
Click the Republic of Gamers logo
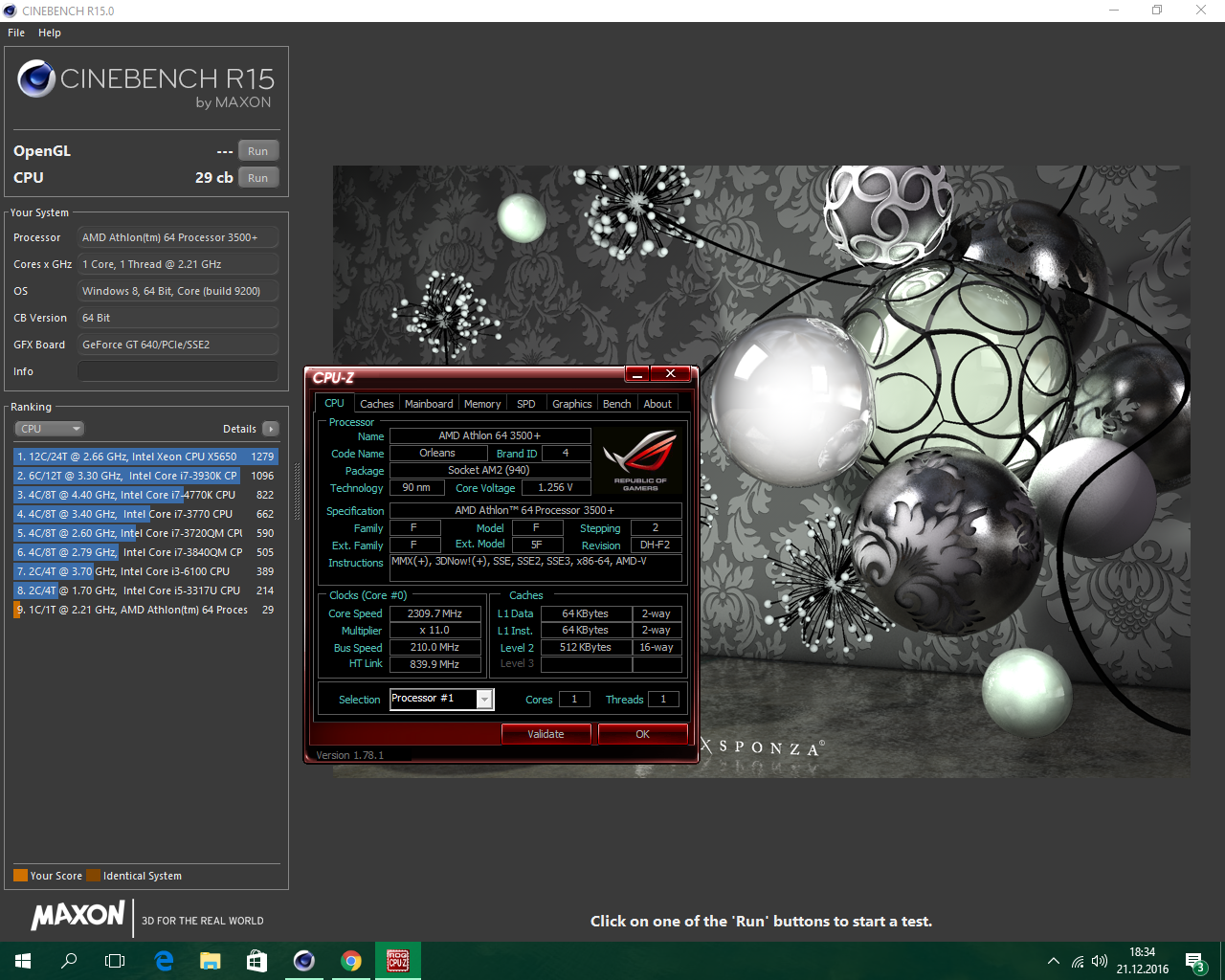(640, 461)
